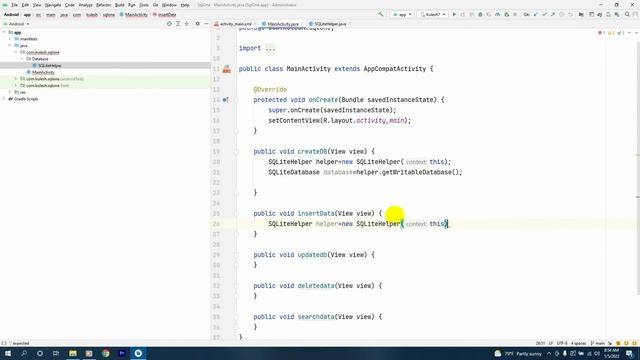
Task: Open the File menu
Action: (x=14, y=5)
